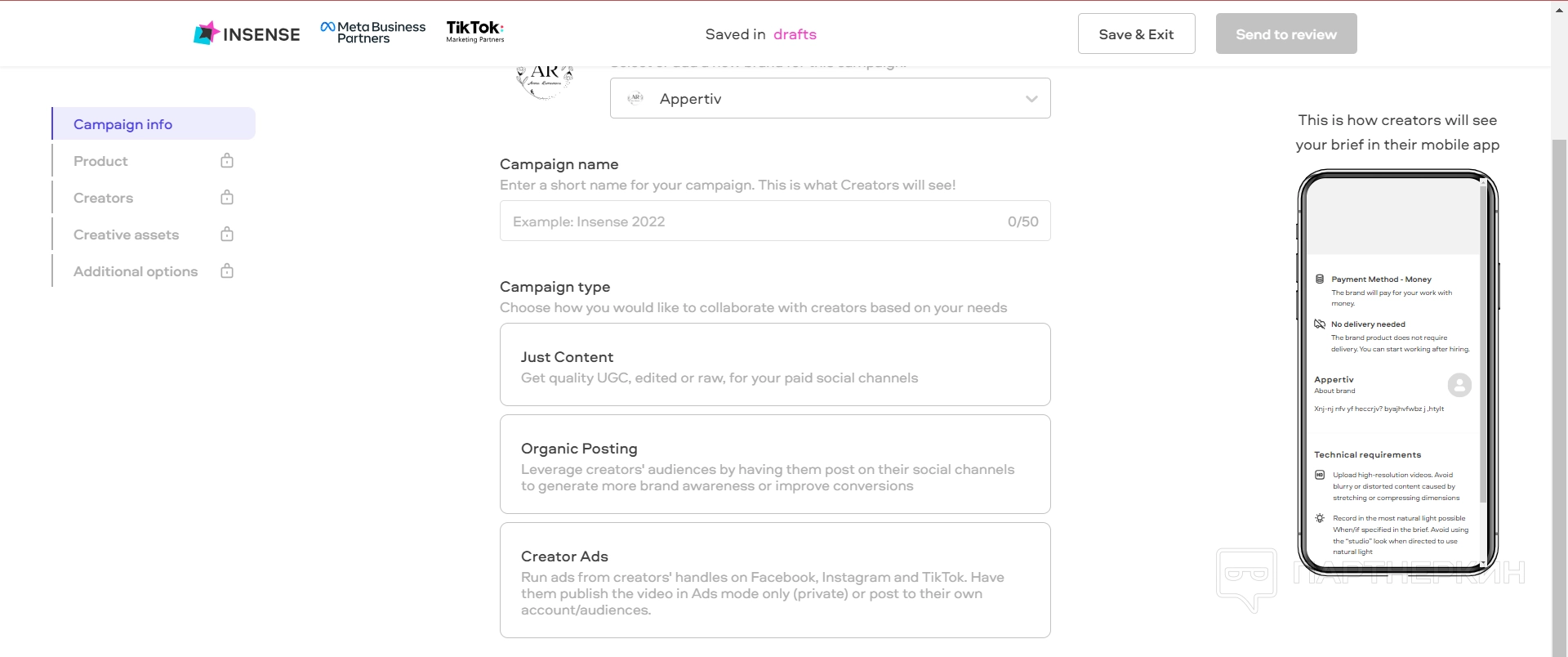This screenshot has width=1568, height=657.
Task: Go to the Product section
Action: [x=101, y=161]
